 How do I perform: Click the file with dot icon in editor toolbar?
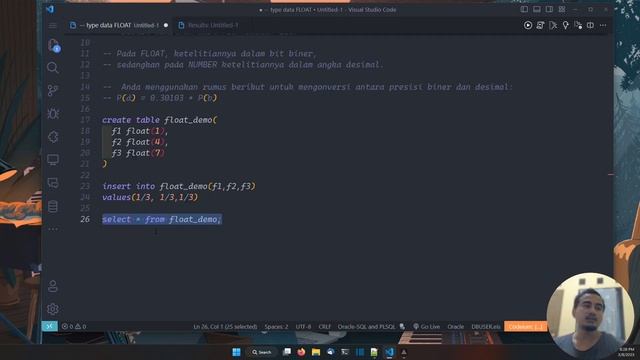click(x=578, y=25)
